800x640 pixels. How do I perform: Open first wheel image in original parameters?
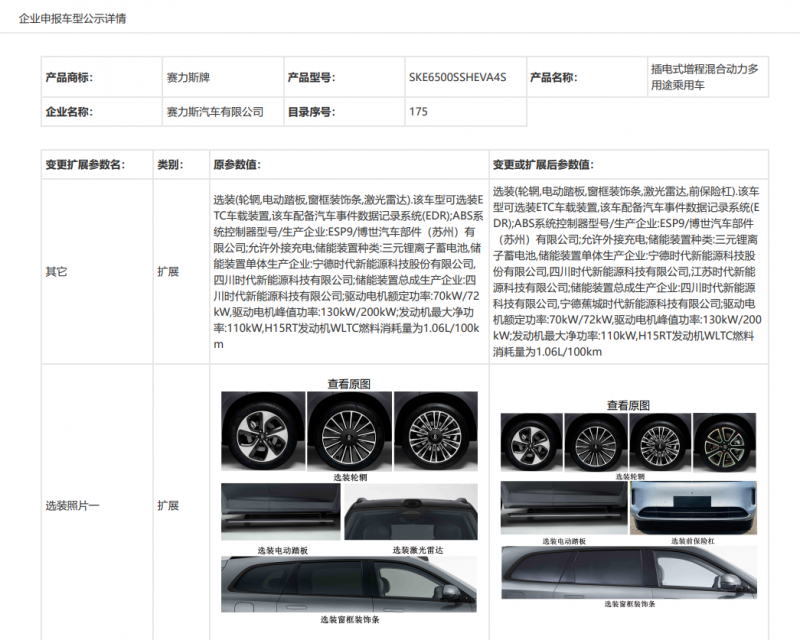click(x=262, y=431)
